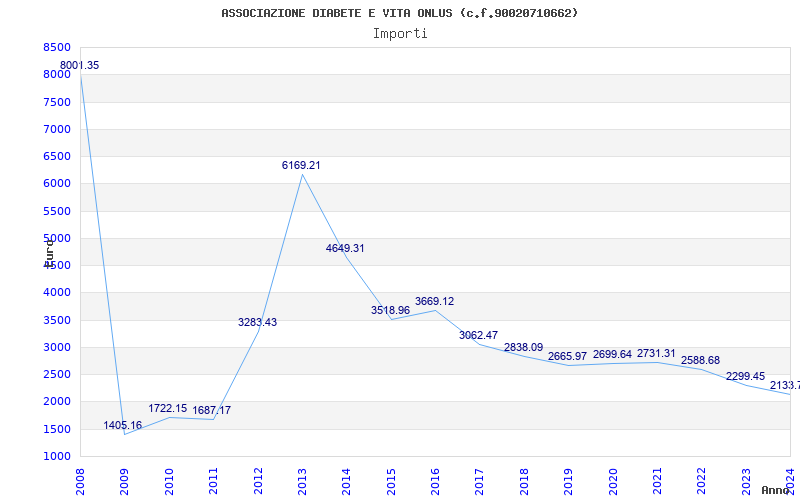Screen dimensions: 800x500
Task: Click the 2838.09 data label
Action: click(523, 348)
